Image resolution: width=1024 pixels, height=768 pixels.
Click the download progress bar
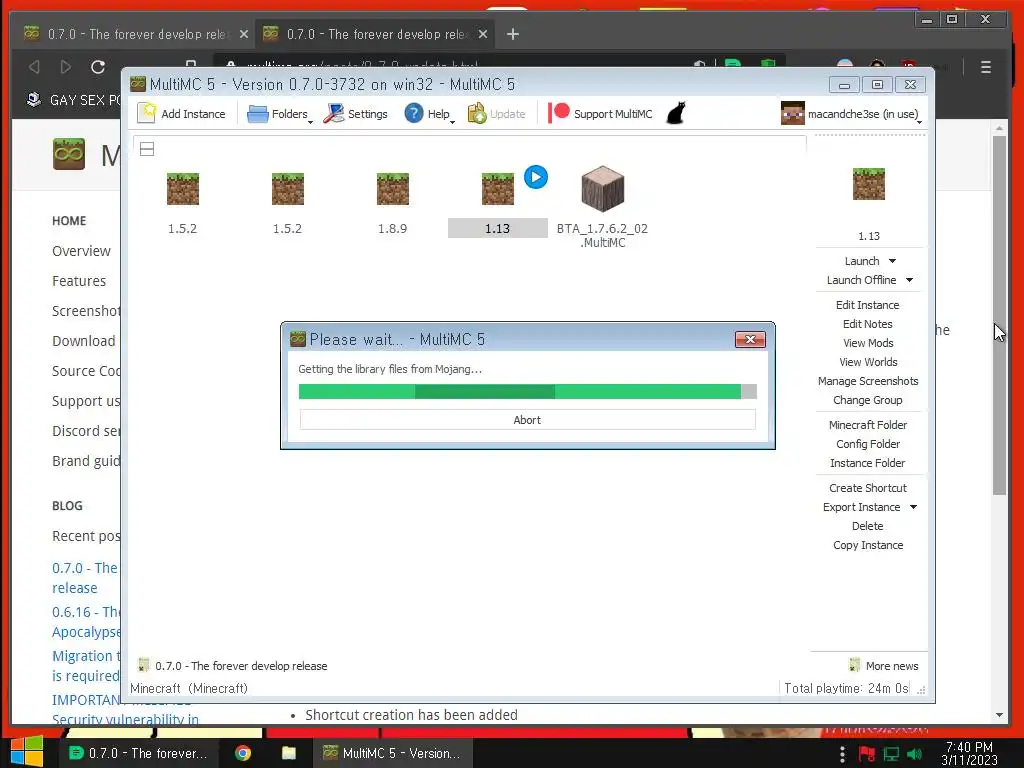tap(527, 391)
